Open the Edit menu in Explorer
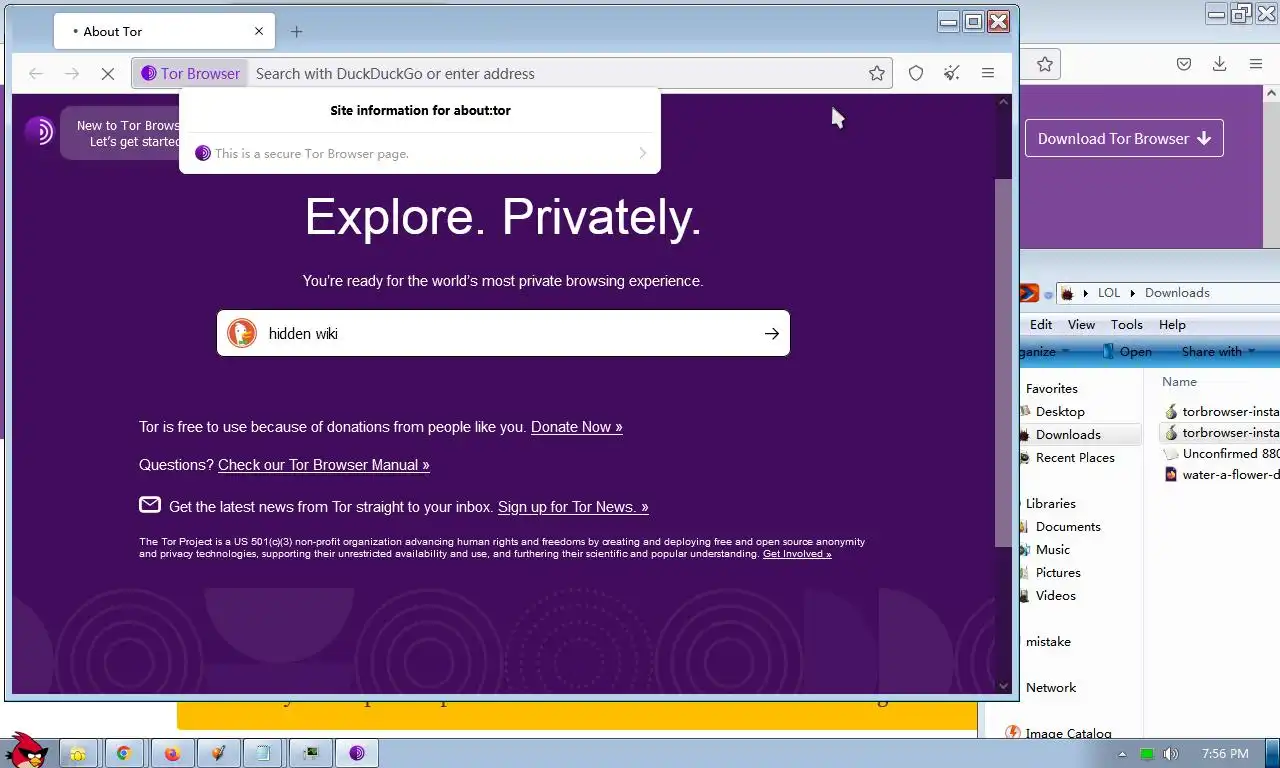Image resolution: width=1280 pixels, height=768 pixels. pyautogui.click(x=1041, y=324)
